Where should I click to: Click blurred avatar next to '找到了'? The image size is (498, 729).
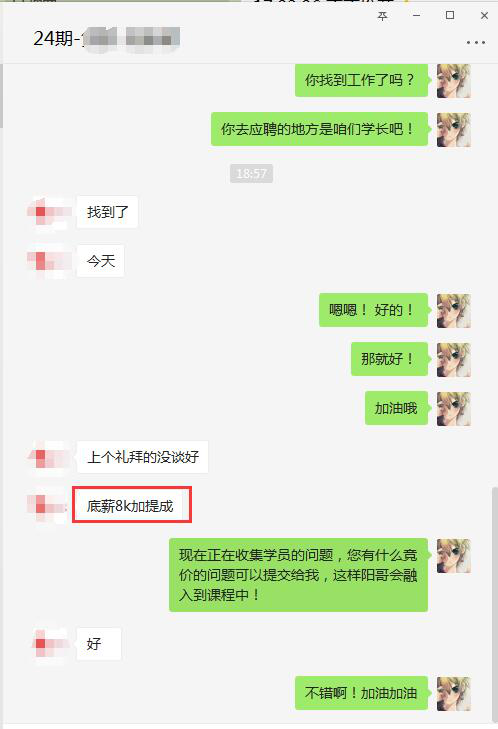pos(47,212)
